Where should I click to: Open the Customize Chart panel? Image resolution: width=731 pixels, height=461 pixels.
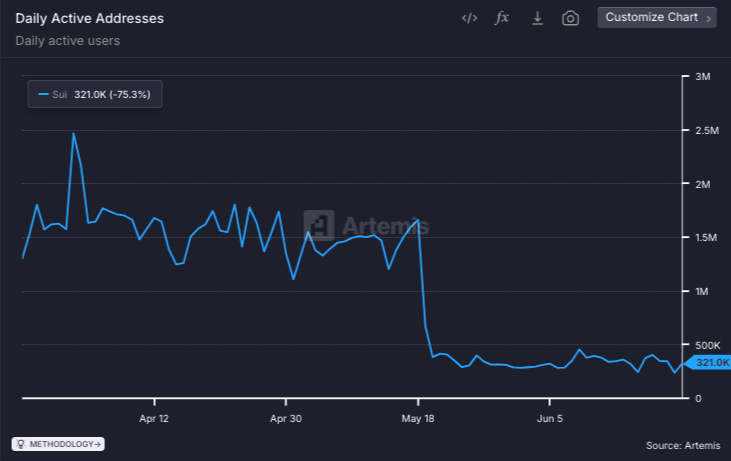pyautogui.click(x=656, y=18)
